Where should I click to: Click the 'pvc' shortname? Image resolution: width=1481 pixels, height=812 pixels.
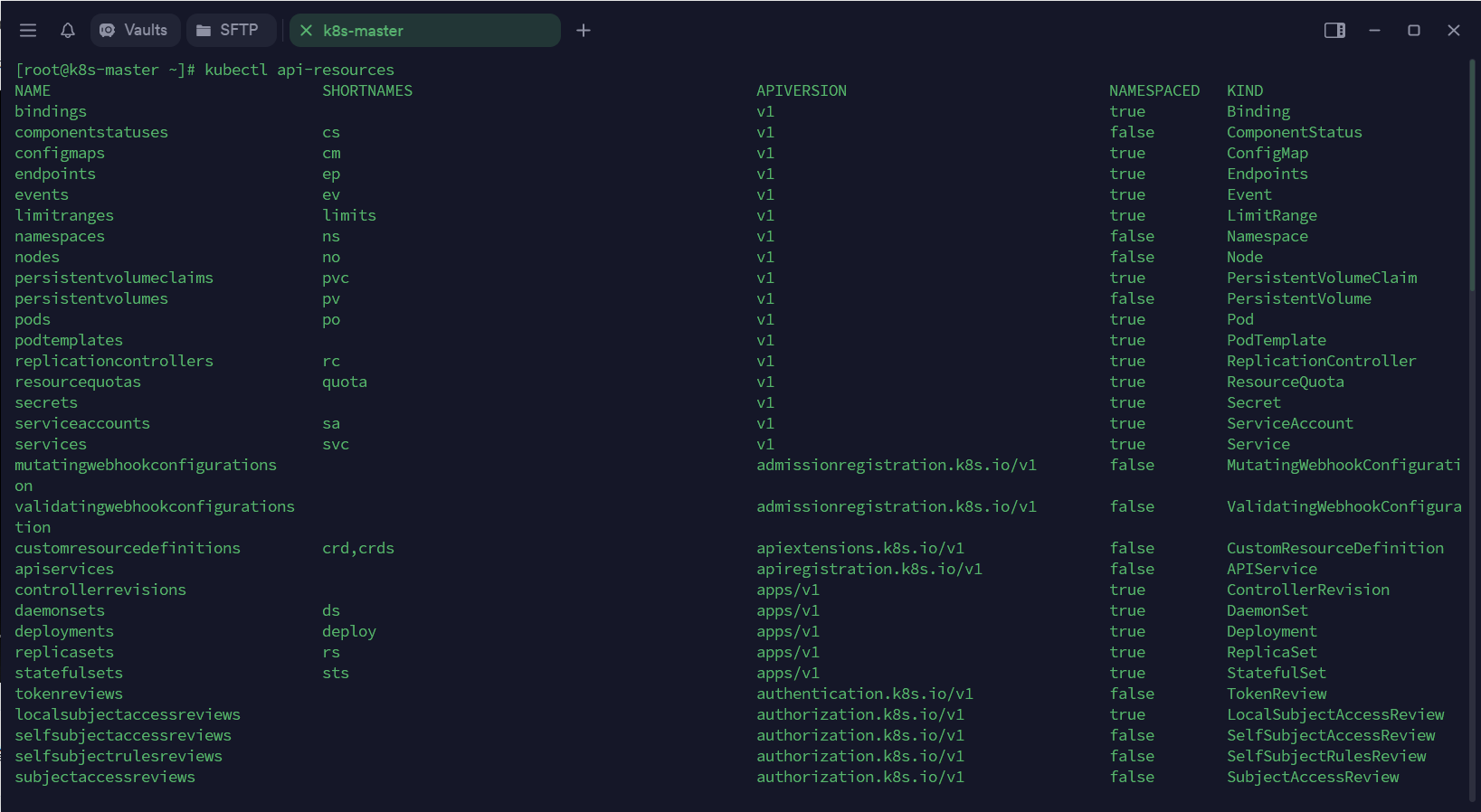tap(336, 278)
